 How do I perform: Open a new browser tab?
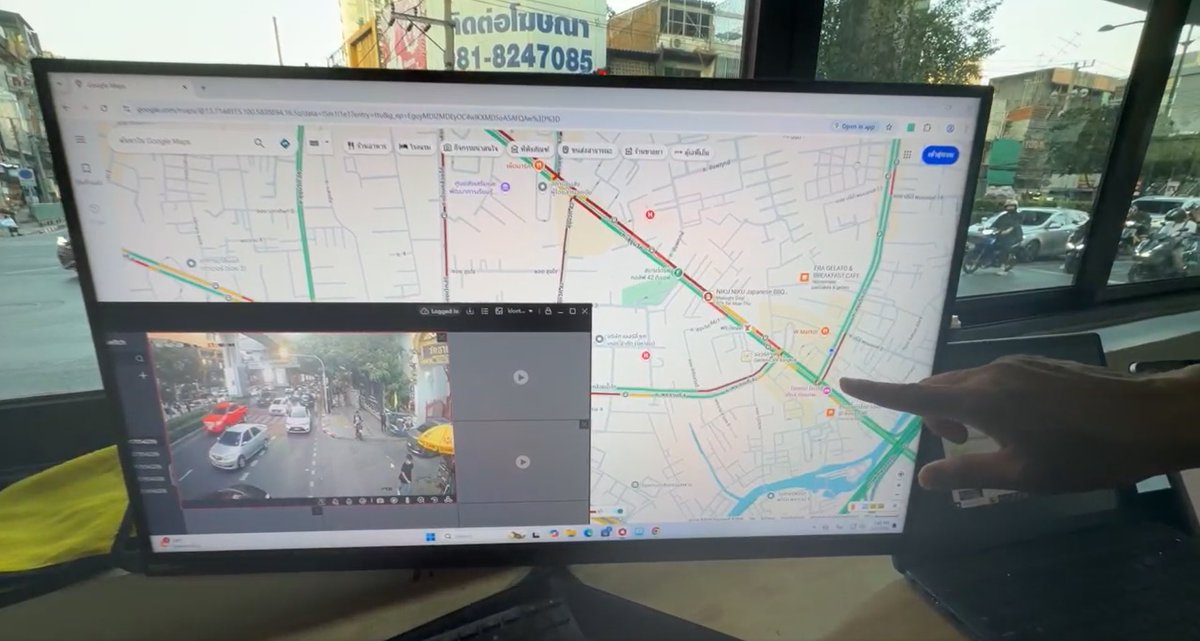[202, 87]
